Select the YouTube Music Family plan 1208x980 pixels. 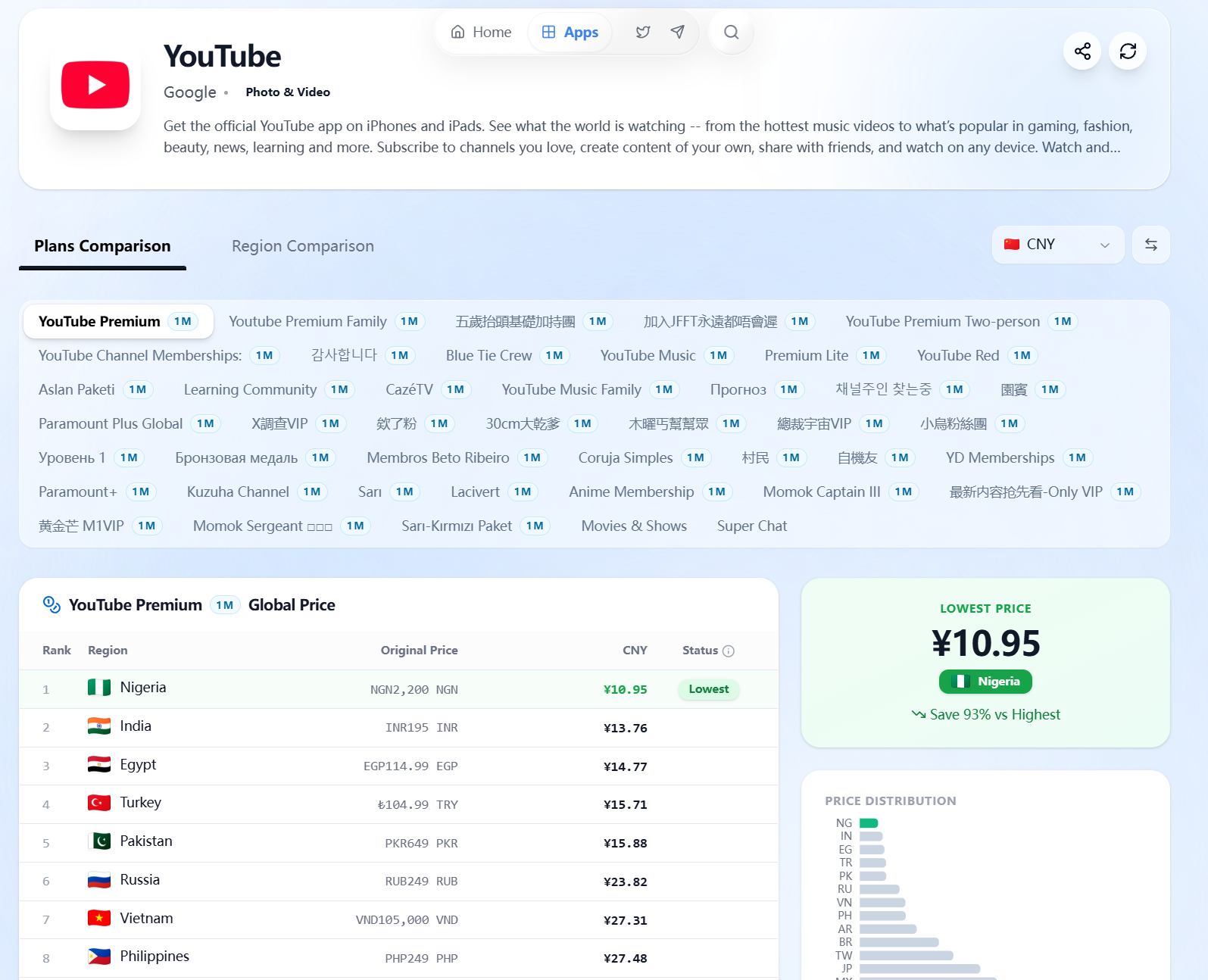click(x=591, y=389)
